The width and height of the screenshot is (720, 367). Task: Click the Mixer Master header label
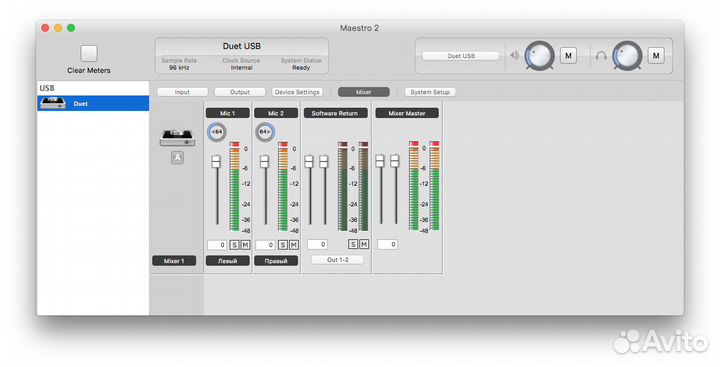407,113
